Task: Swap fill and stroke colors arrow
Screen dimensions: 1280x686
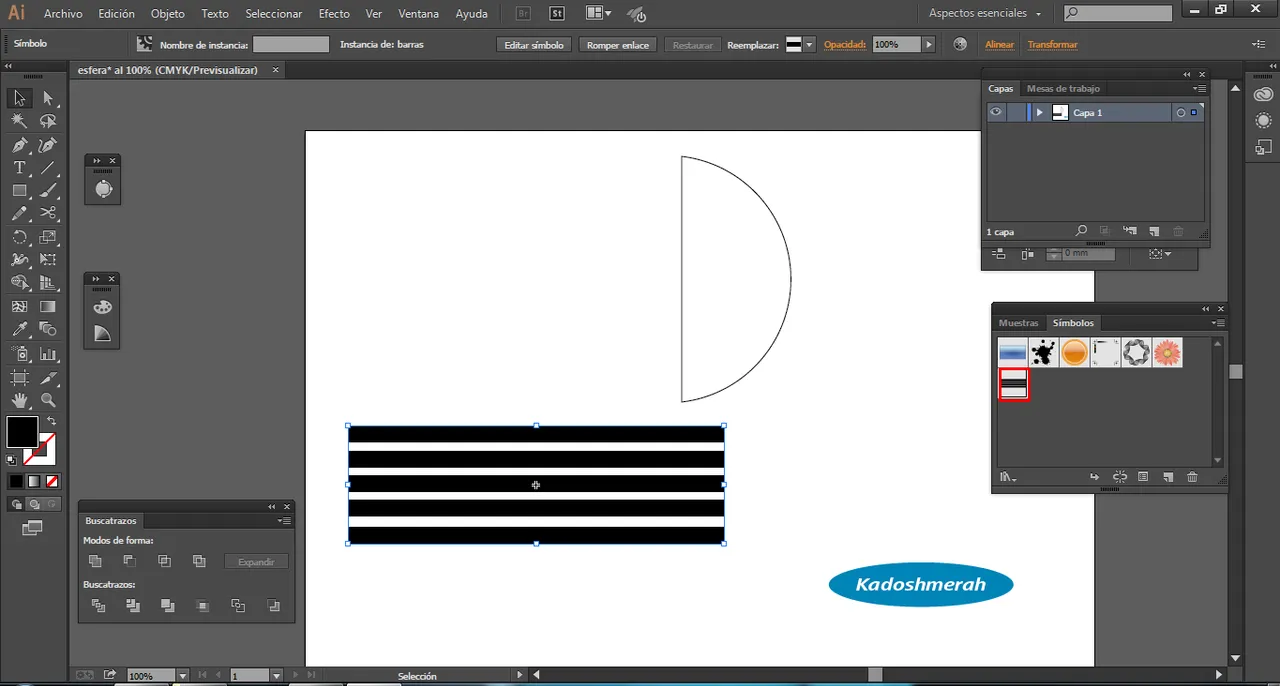Action: pos(51,421)
